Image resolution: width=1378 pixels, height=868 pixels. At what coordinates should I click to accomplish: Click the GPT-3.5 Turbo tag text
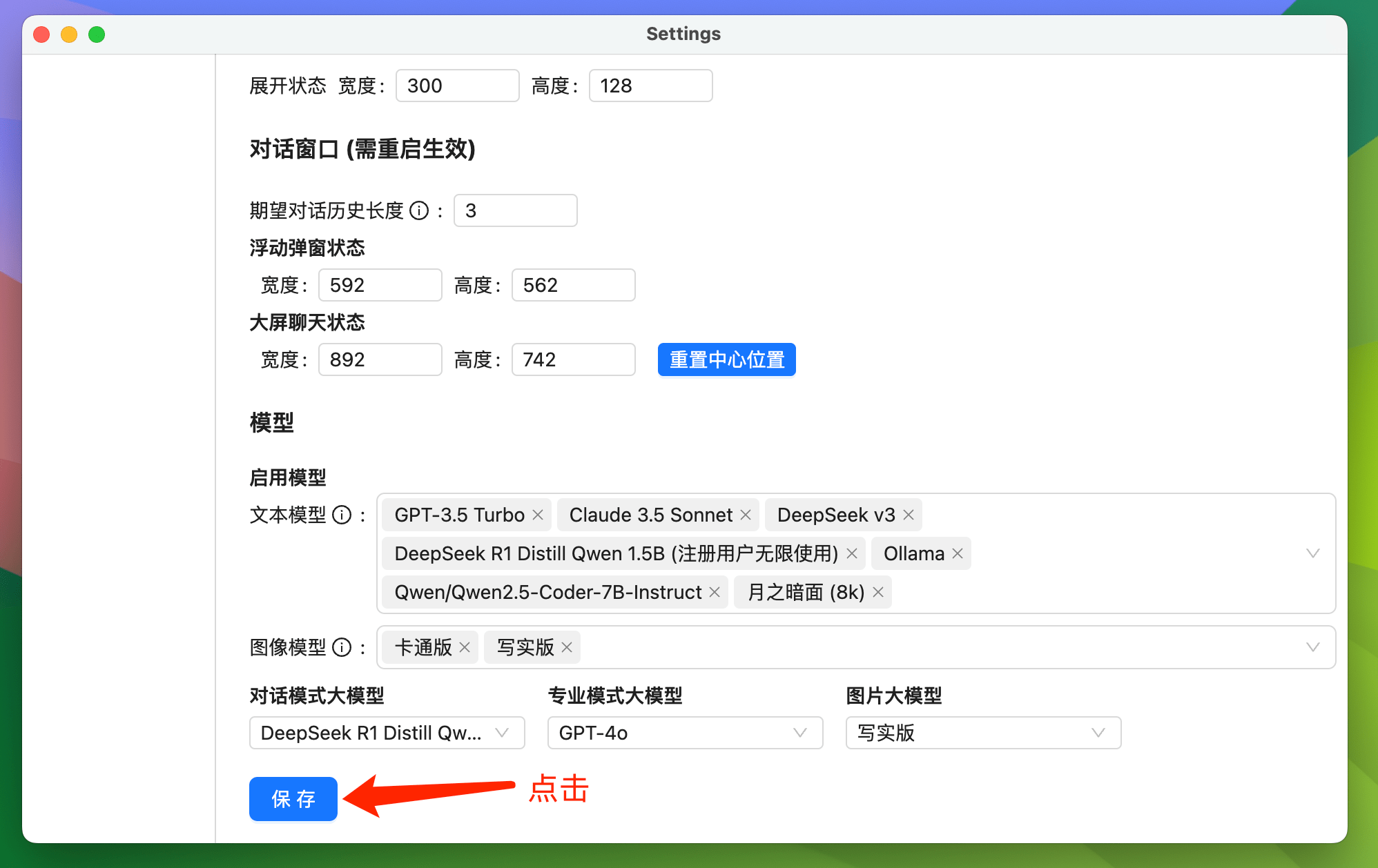tap(460, 515)
